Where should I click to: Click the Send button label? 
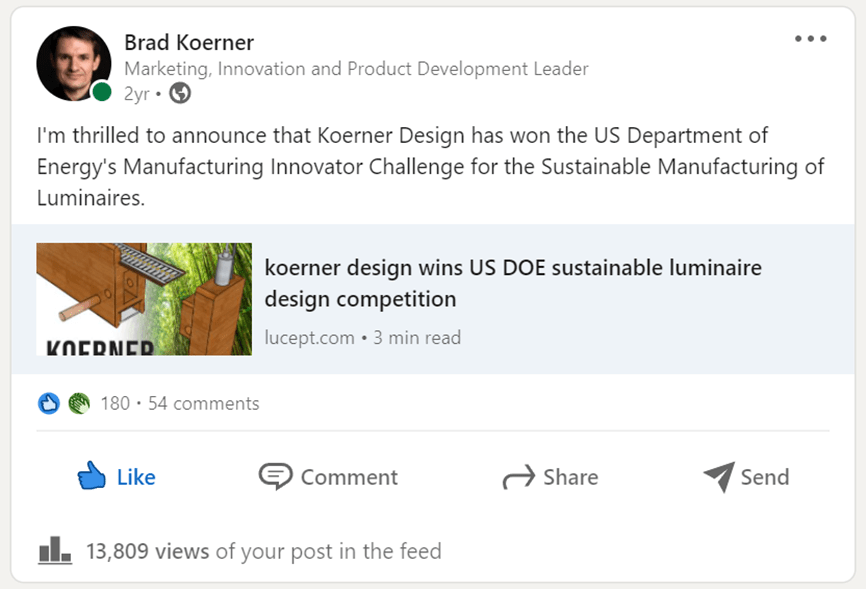[x=765, y=477]
